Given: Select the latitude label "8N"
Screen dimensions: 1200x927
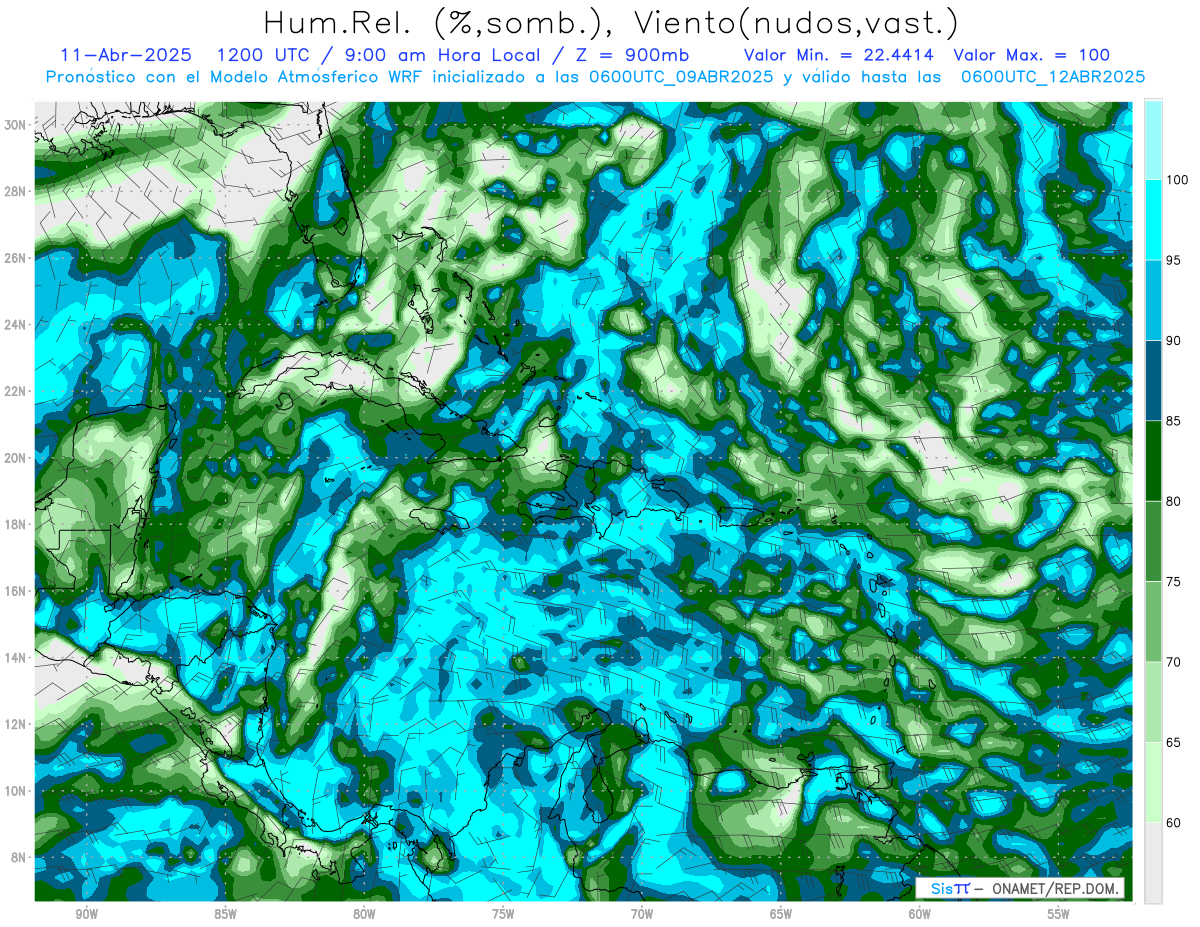Looking at the screenshot, I should pos(19,857).
